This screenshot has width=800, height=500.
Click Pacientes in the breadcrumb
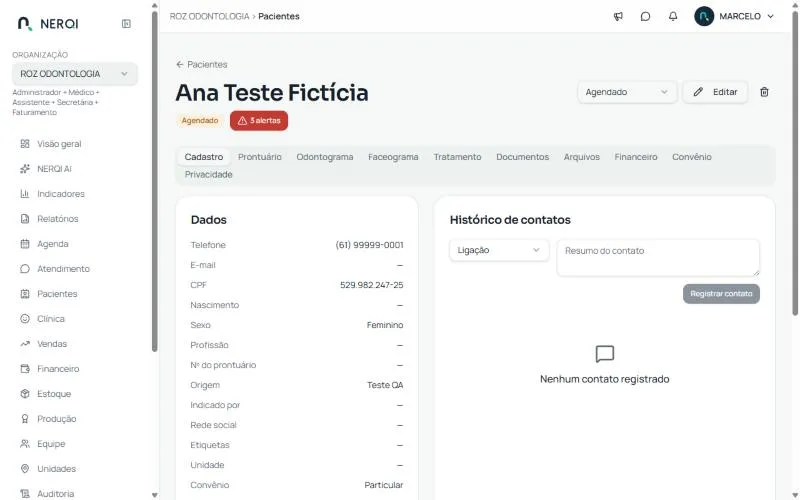(279, 16)
